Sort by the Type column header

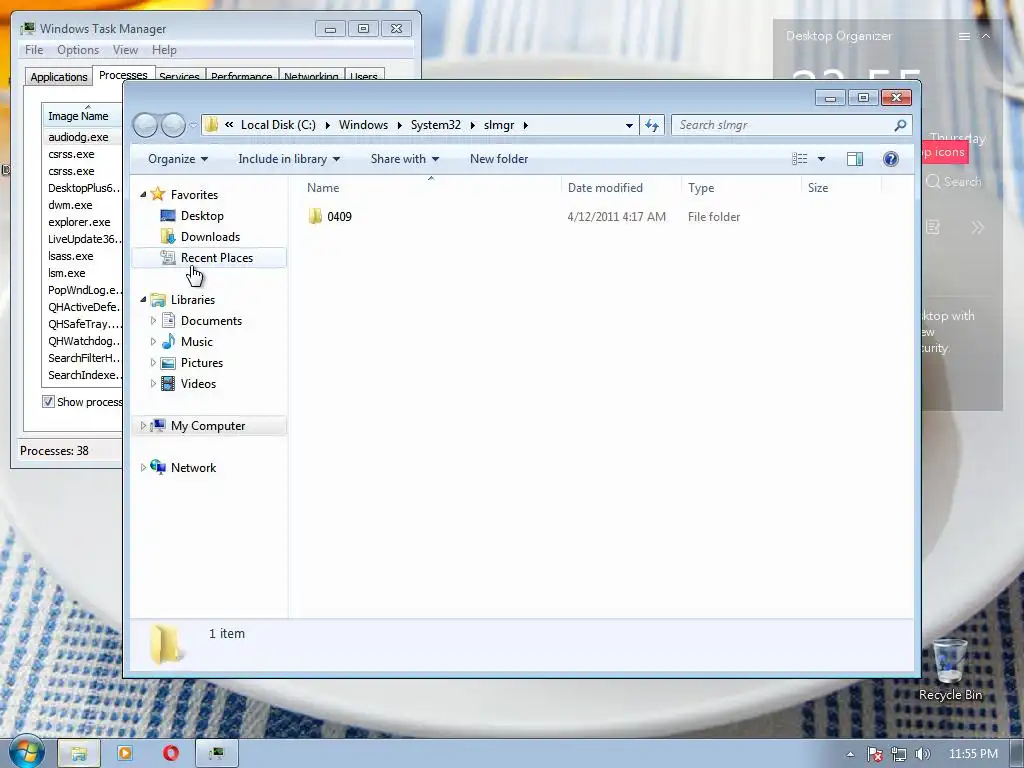(x=741, y=187)
